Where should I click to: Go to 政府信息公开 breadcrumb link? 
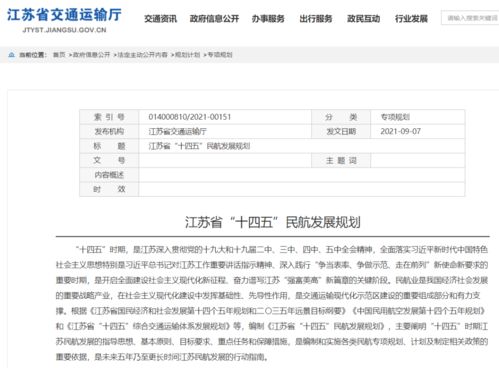(91, 55)
